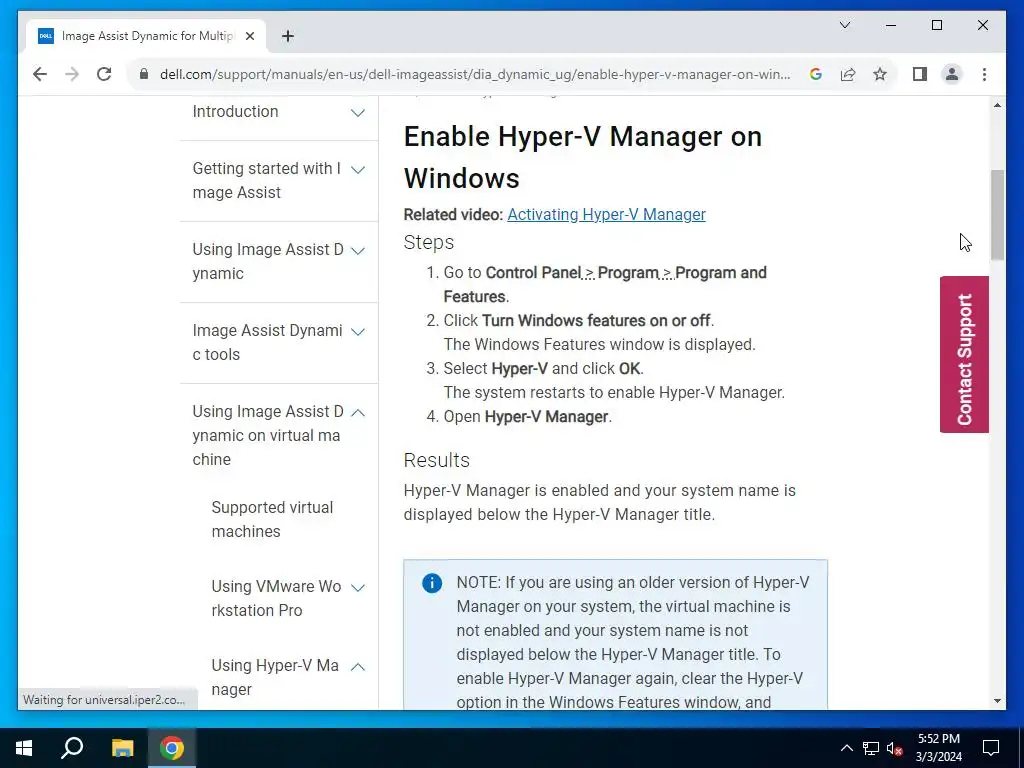View site info via the lock icon
The width and height of the screenshot is (1024, 768).
[x=144, y=74]
